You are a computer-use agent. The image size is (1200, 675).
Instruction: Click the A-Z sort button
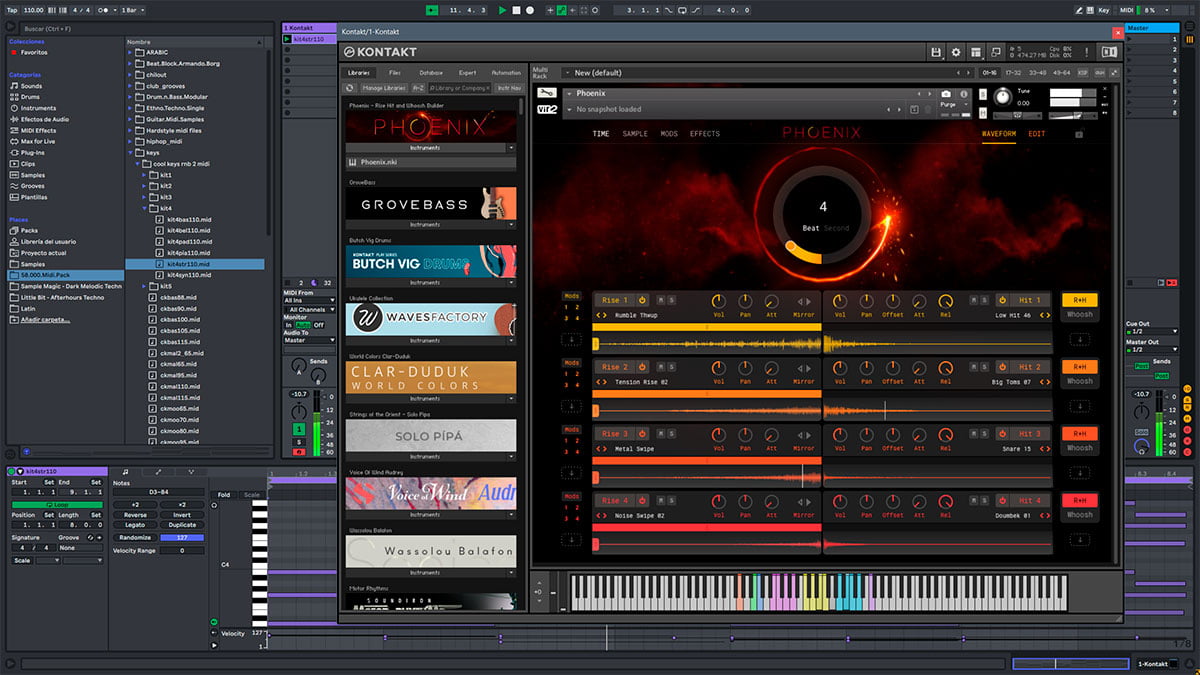(418, 88)
